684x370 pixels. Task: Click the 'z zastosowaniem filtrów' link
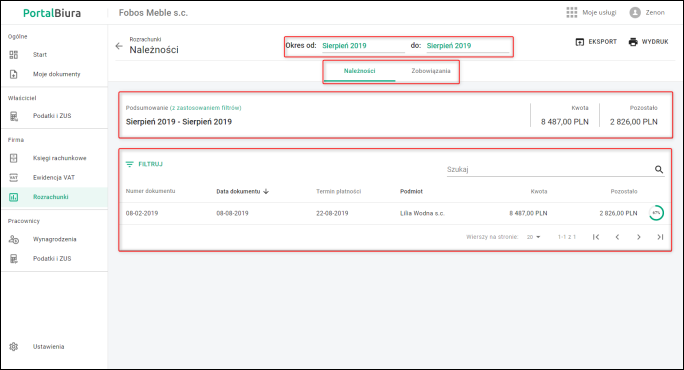205,108
